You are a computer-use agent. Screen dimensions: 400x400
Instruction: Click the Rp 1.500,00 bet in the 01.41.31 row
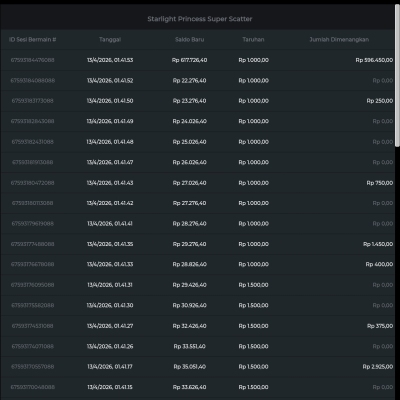coord(253,285)
